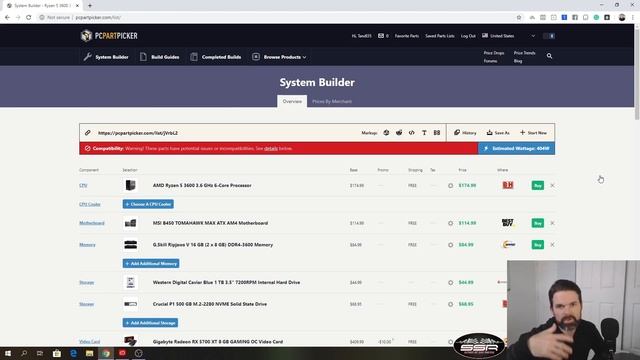This screenshot has height=360, width=640.
Task: Select the PCPartPicker markup icon
Action: [x=386, y=133]
